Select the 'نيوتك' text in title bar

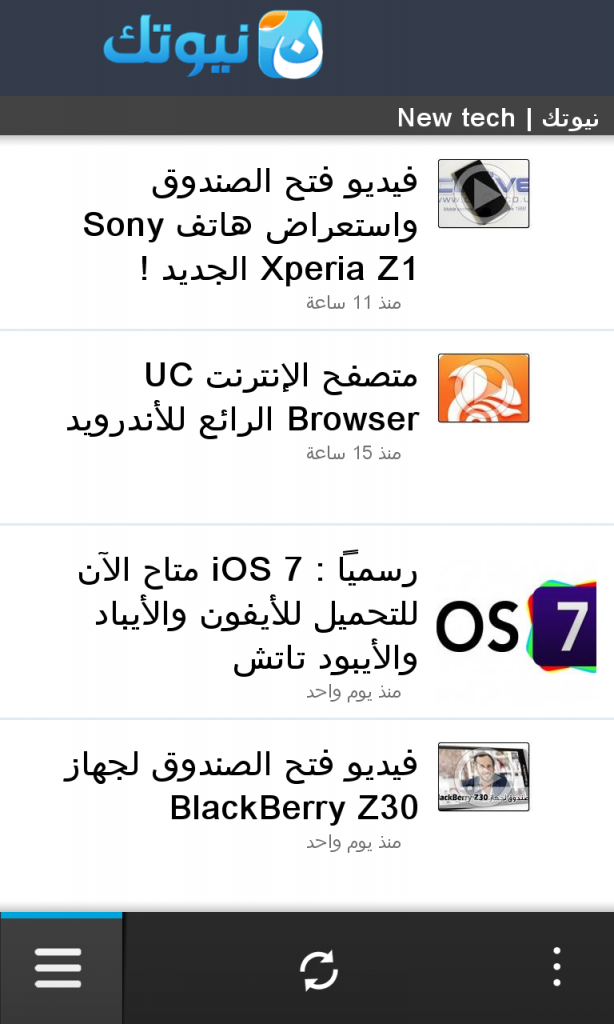point(570,119)
